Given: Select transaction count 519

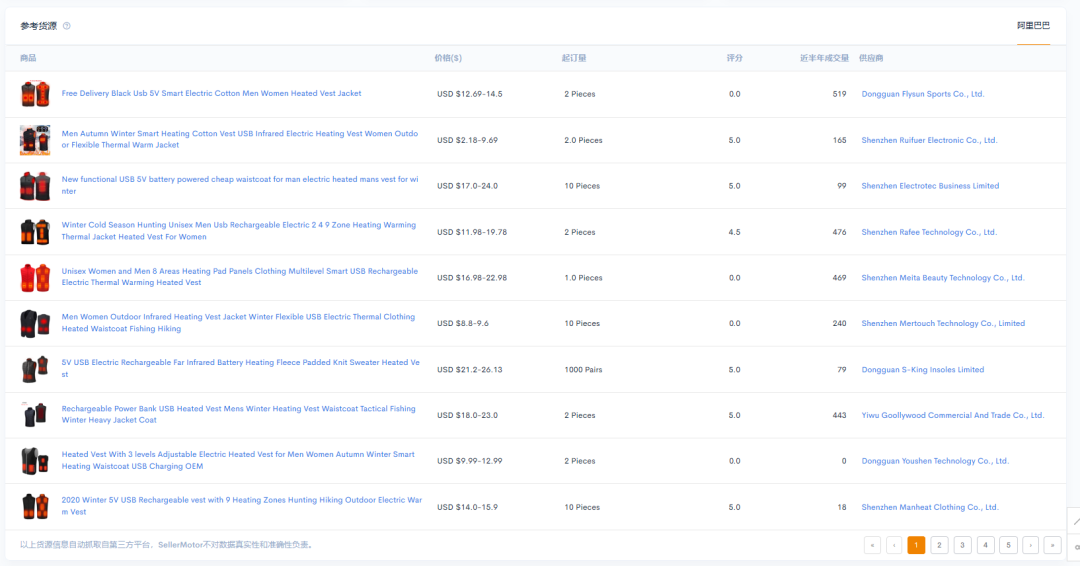Looking at the screenshot, I should coord(839,94).
